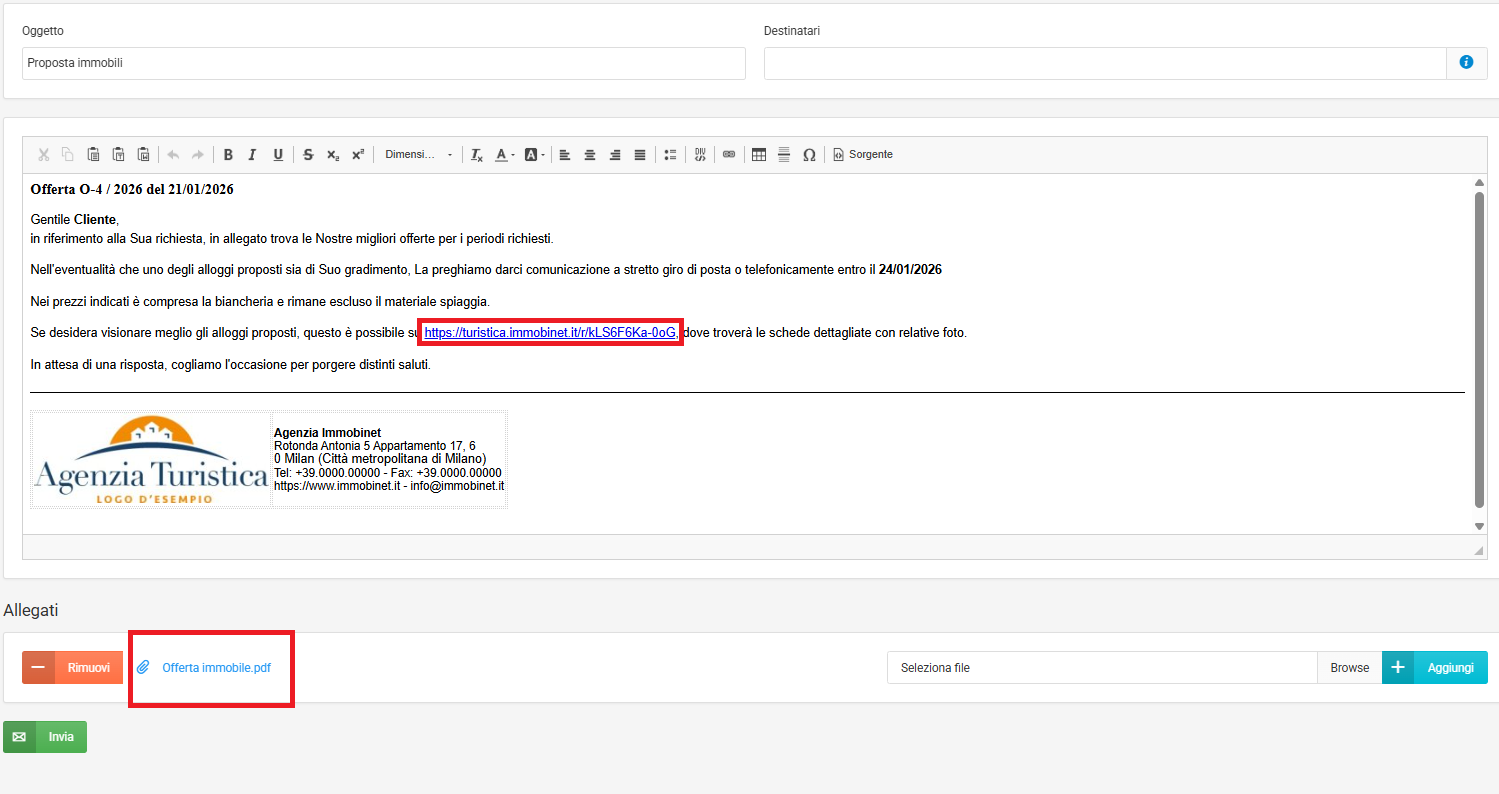Click the remove formatting icon

click(x=477, y=155)
